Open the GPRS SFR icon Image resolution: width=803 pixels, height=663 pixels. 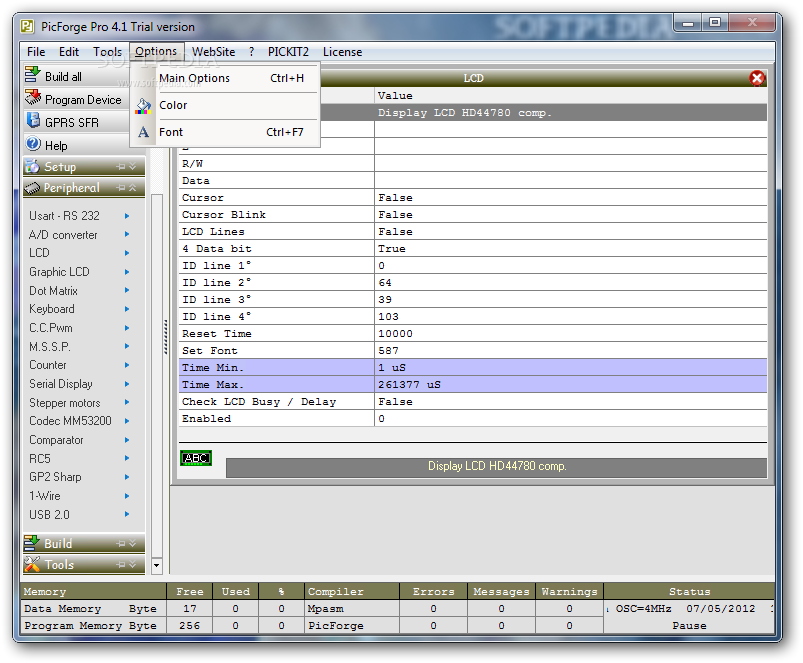[33, 121]
